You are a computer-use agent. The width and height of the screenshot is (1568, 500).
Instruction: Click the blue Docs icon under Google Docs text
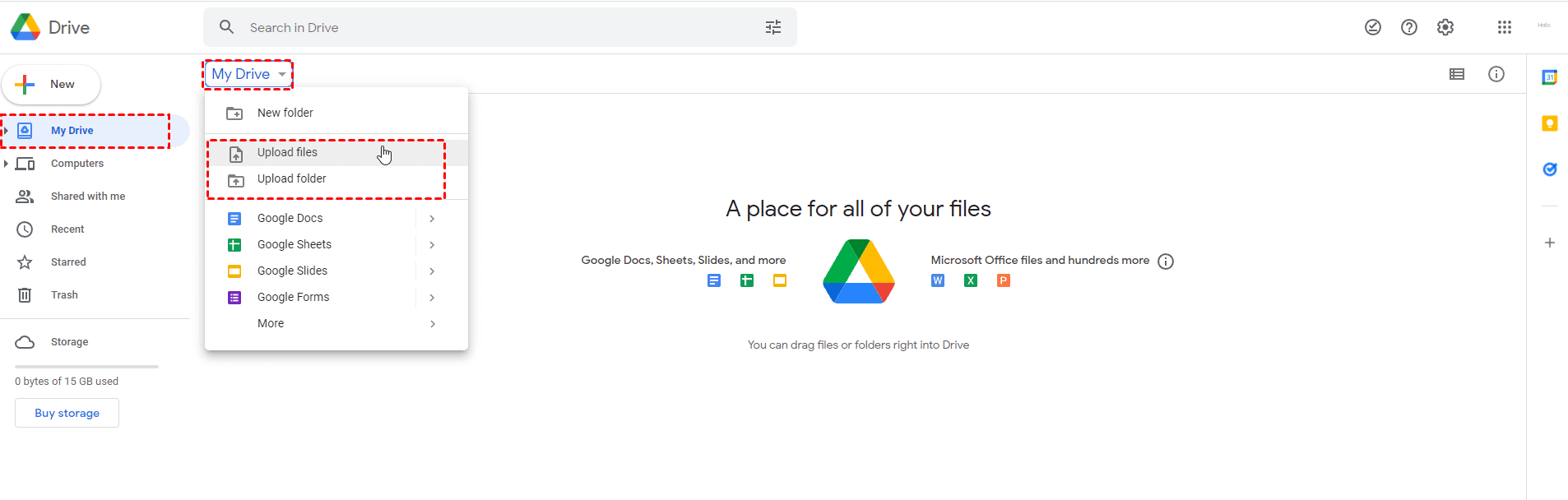tap(714, 280)
